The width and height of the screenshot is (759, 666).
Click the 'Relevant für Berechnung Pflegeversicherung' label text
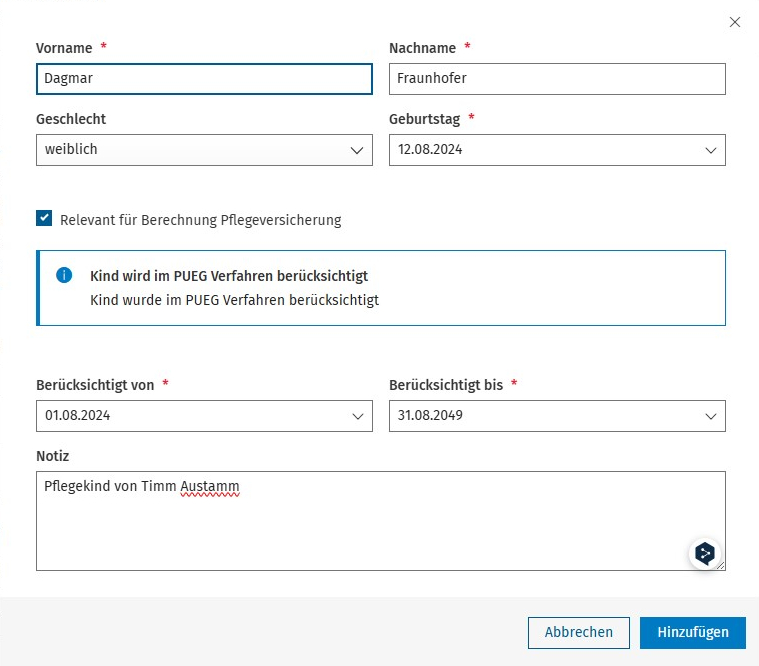coord(200,220)
